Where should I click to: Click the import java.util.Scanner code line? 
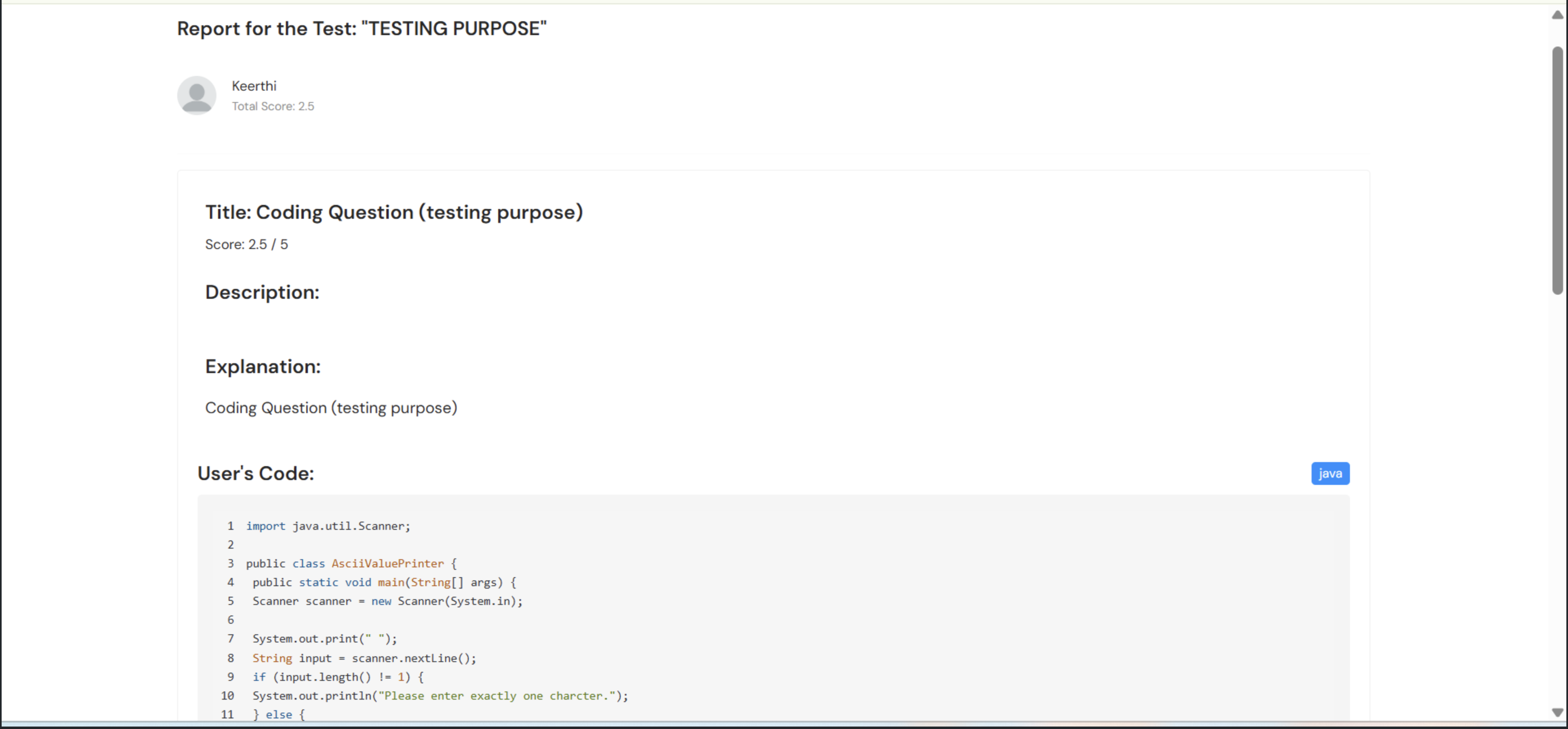coord(328,527)
